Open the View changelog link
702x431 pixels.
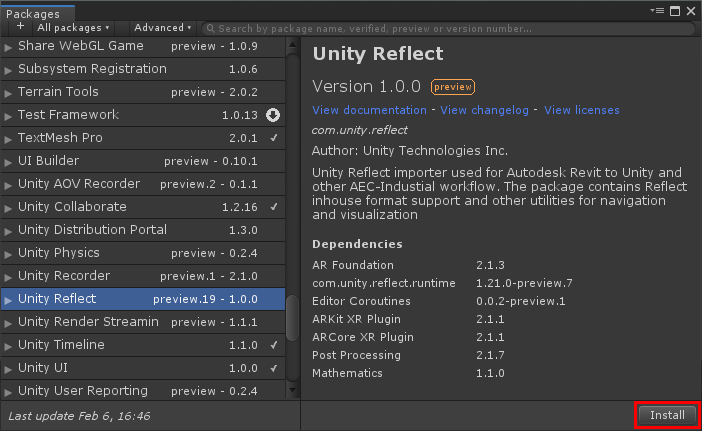point(486,110)
